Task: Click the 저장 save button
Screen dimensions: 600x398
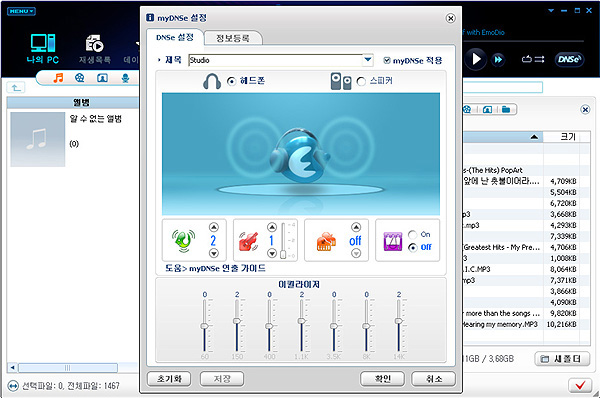Action: (x=222, y=379)
